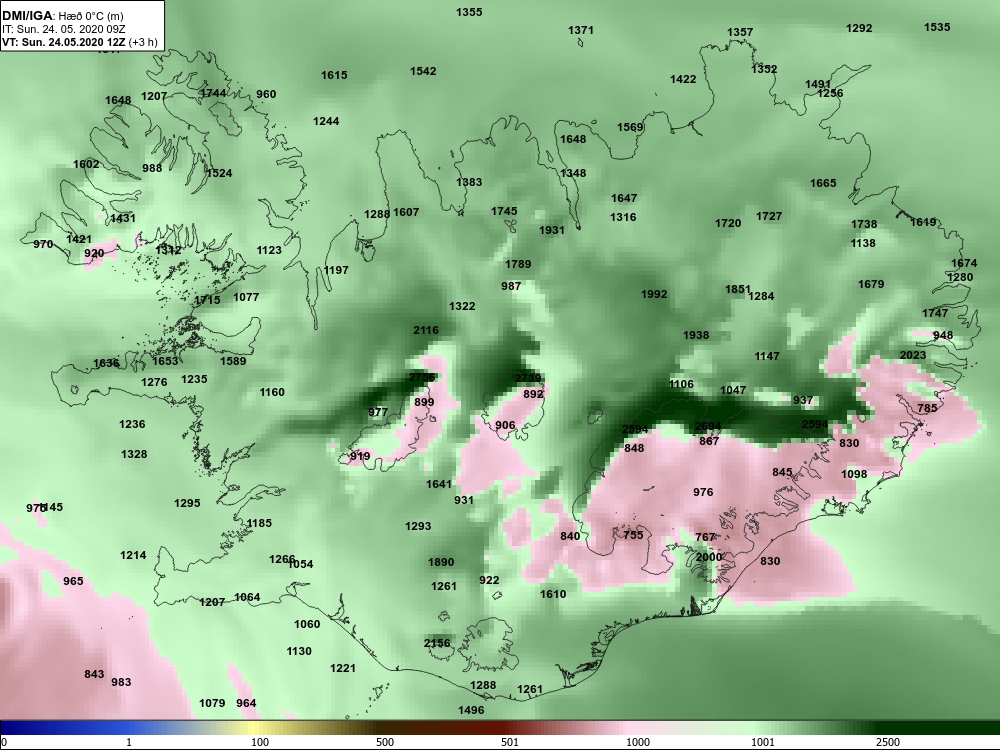Click the map value 1292
This screenshot has width=1000, height=750.
coord(859,28)
